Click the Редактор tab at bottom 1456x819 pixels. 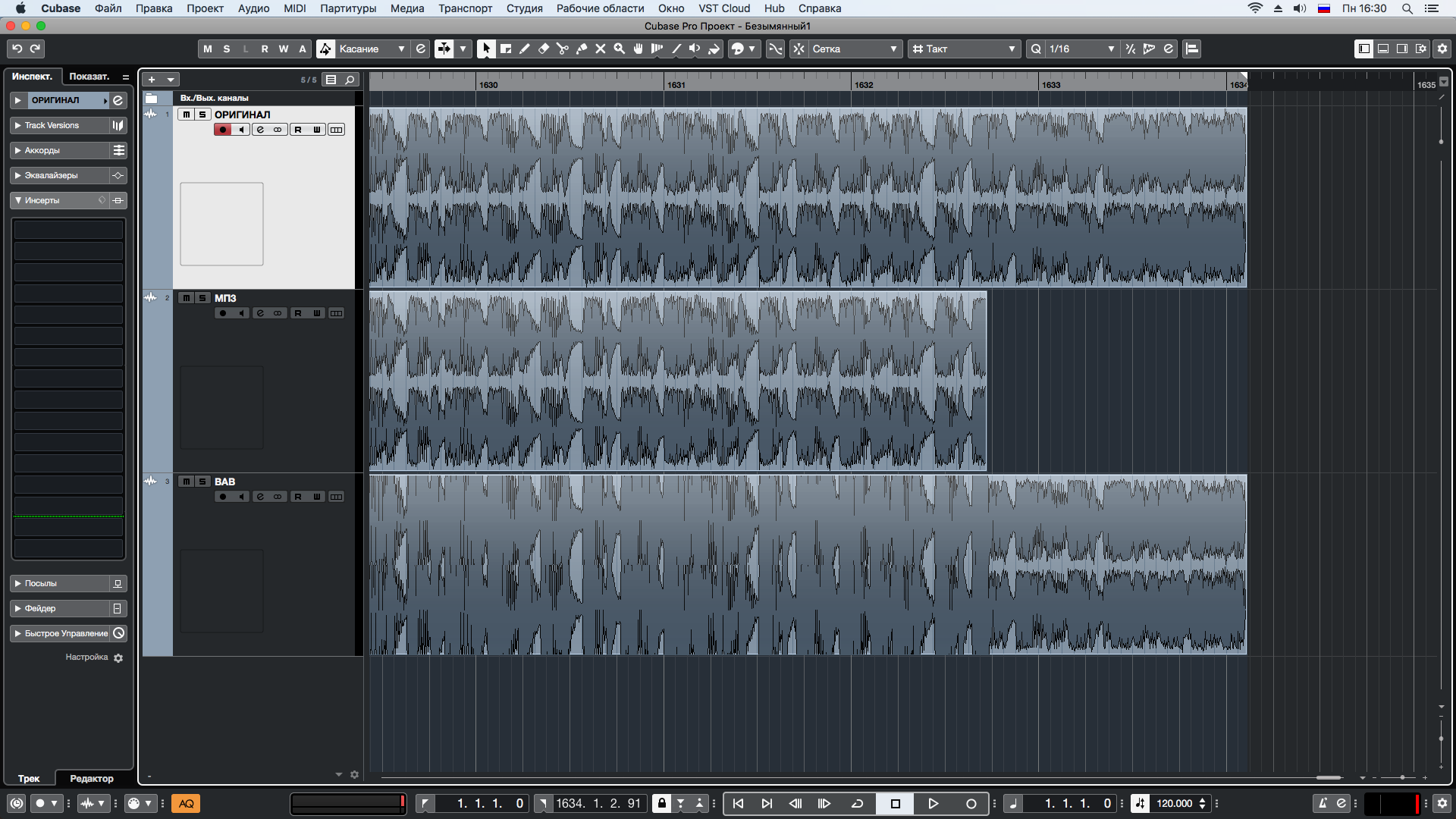(x=91, y=779)
